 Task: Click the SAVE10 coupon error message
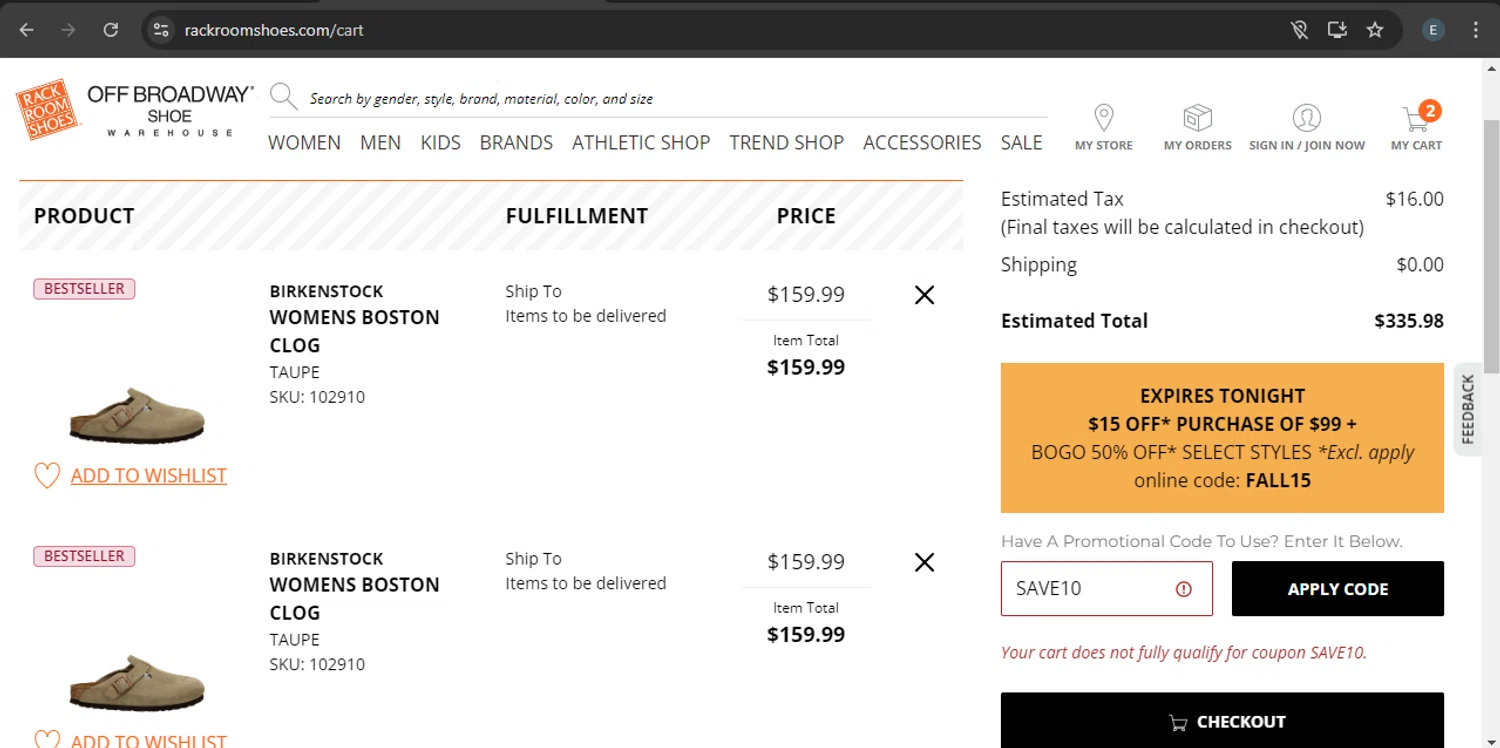coord(1184,653)
